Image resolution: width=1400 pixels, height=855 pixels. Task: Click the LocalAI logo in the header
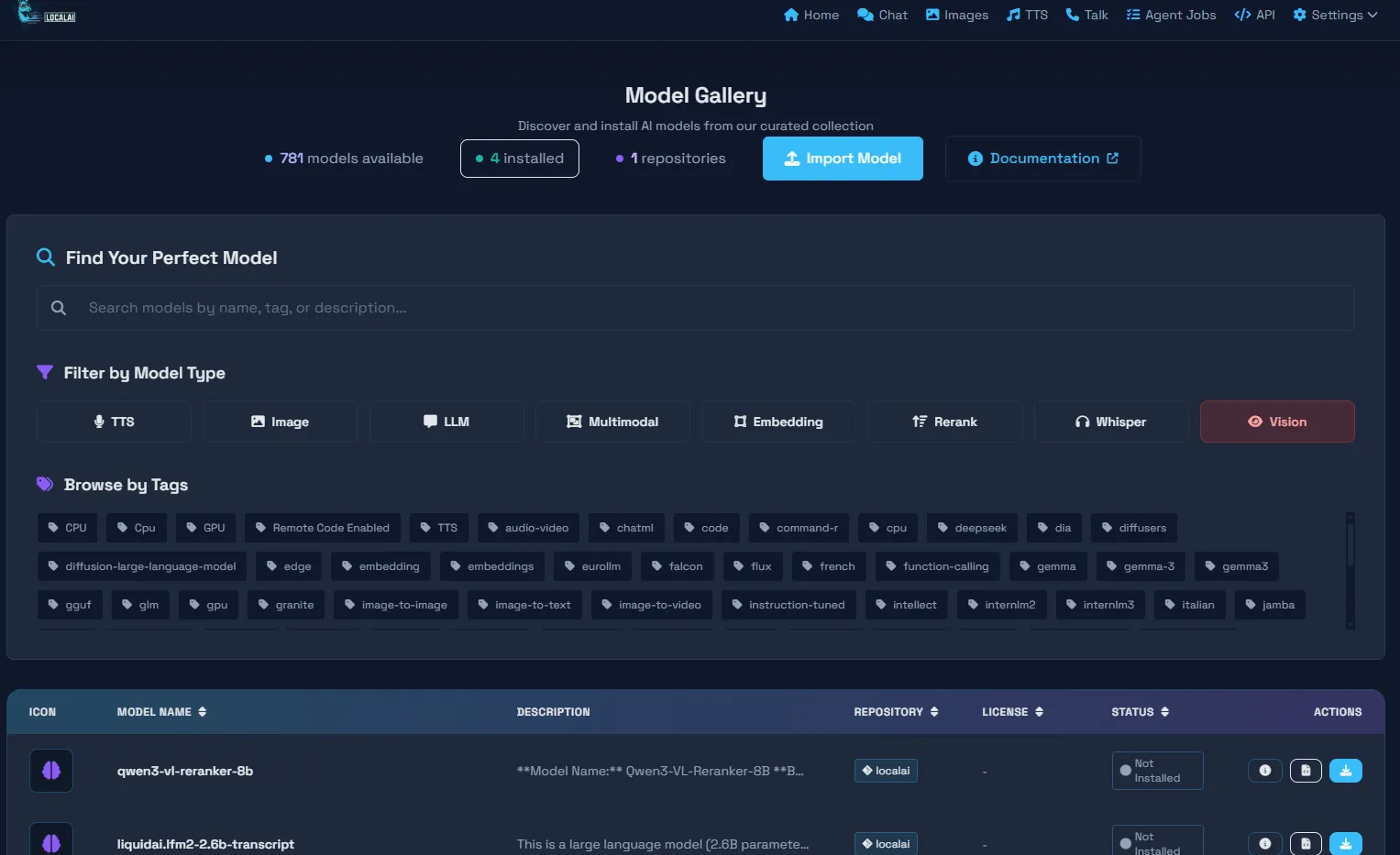click(46, 14)
